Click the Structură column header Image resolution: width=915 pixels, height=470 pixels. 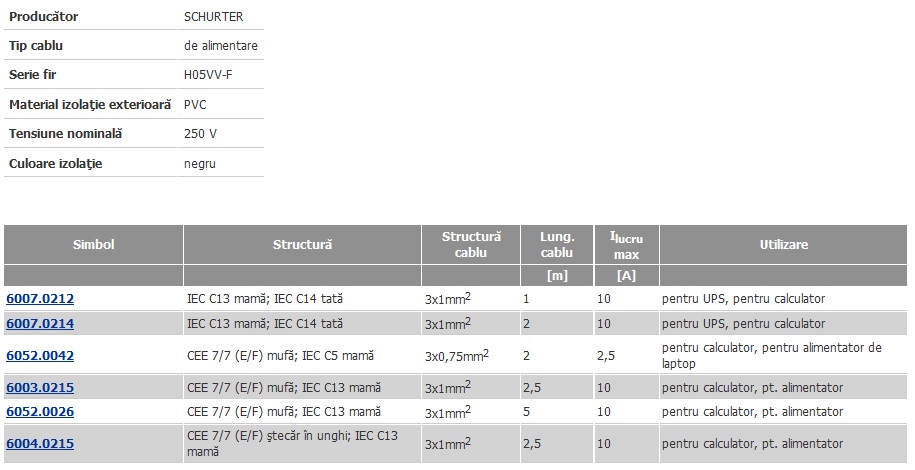pyautogui.click(x=302, y=245)
